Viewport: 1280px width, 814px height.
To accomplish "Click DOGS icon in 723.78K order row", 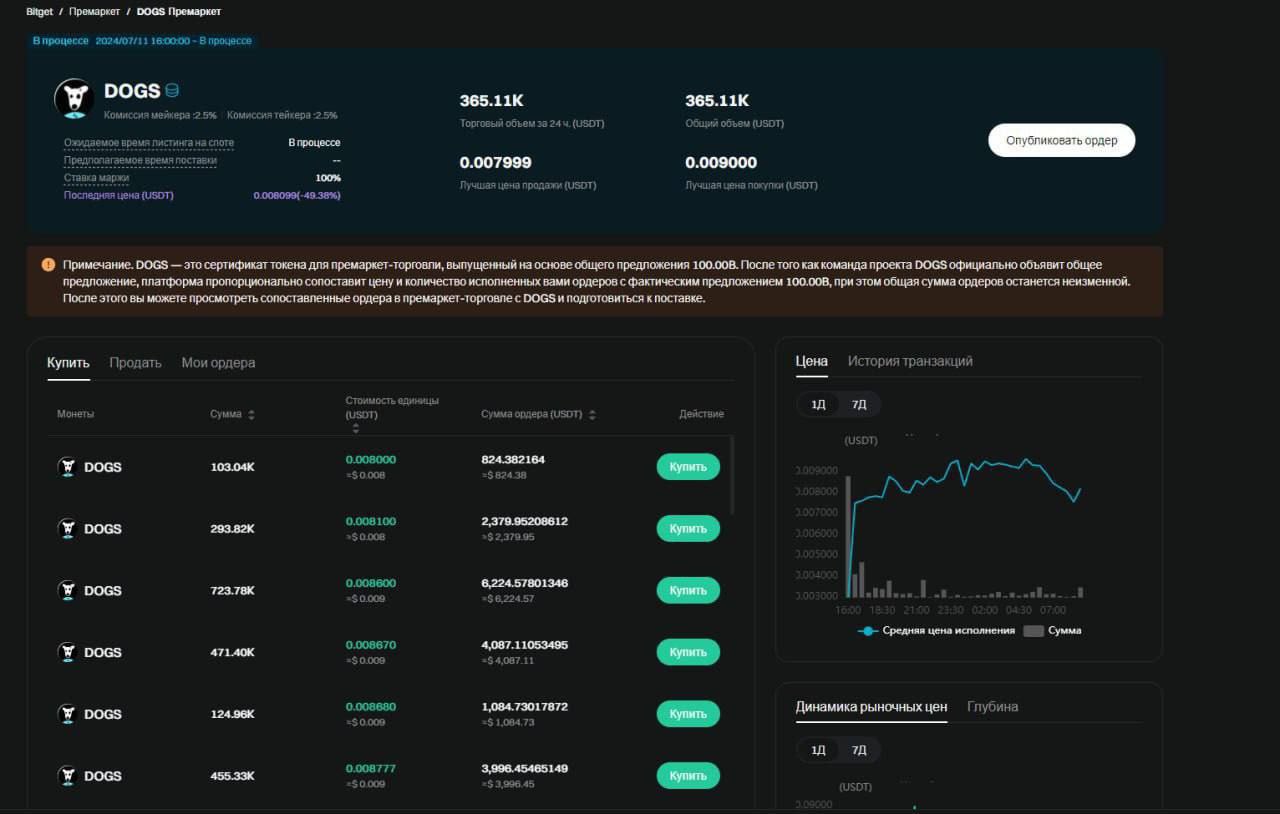I will 67,591.
